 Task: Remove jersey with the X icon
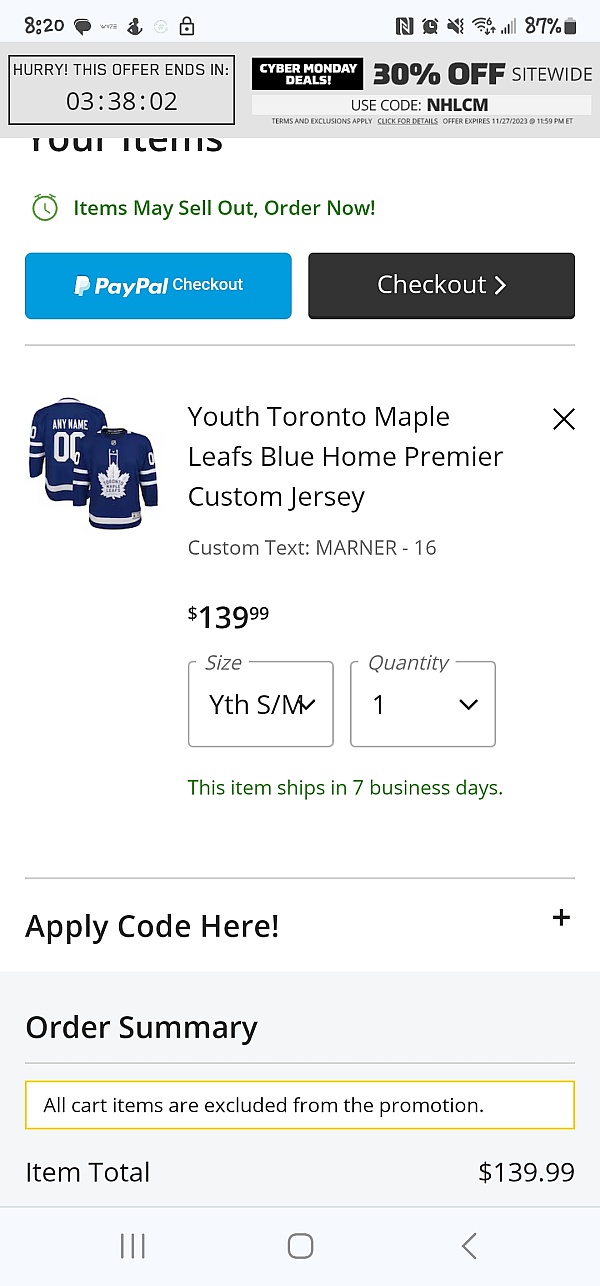[x=564, y=419]
